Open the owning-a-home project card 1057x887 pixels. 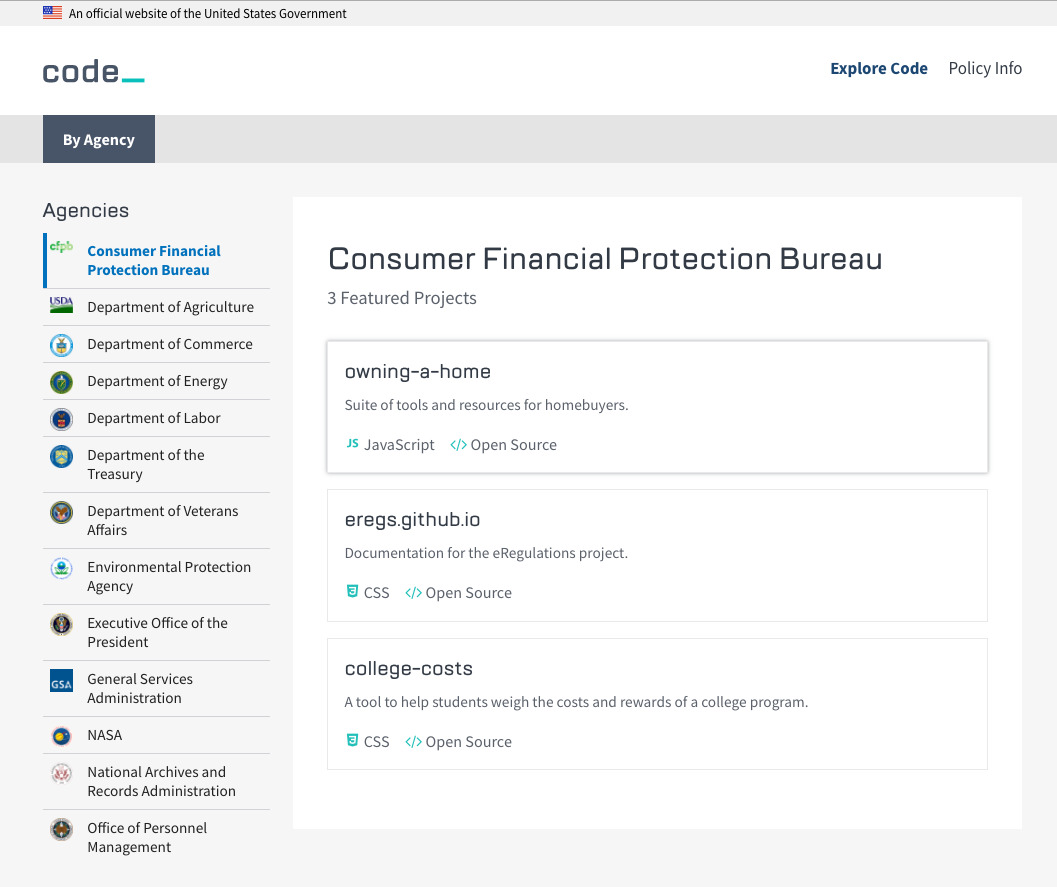pyautogui.click(x=657, y=406)
